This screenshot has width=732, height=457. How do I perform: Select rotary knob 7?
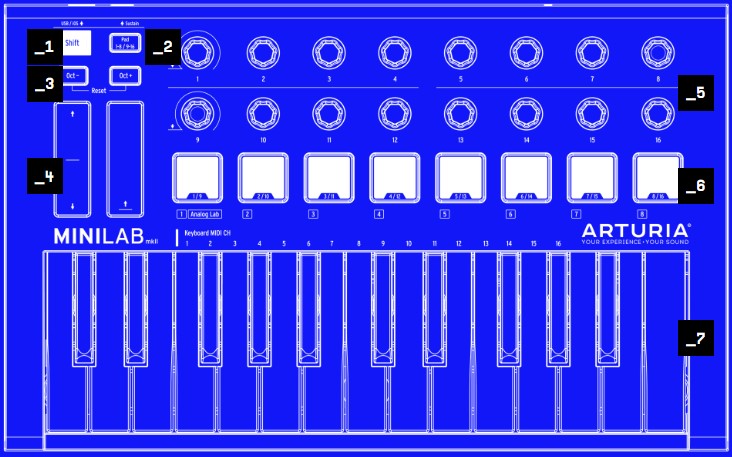pyautogui.click(x=592, y=52)
